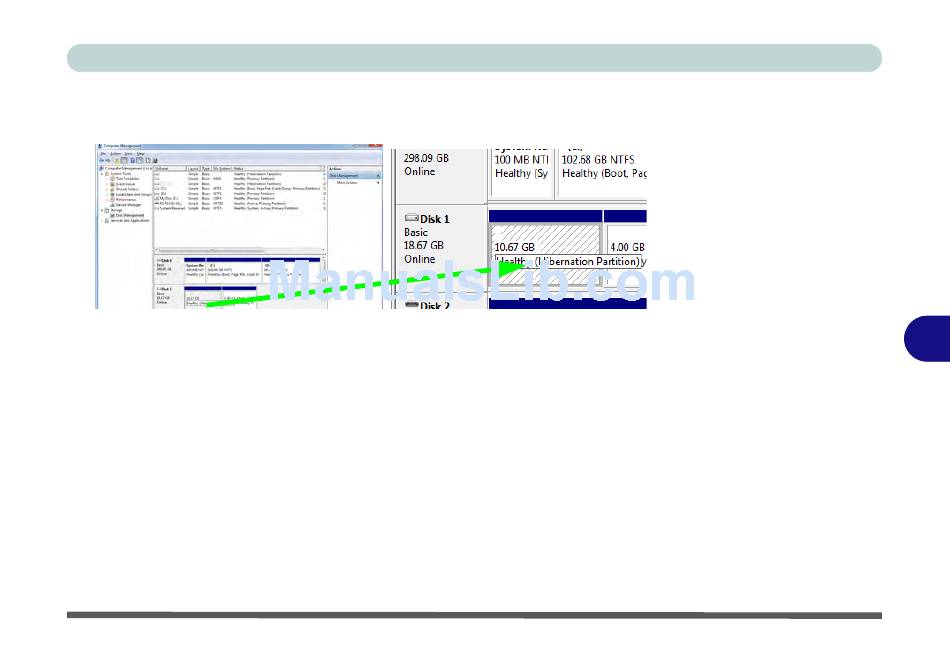The height and width of the screenshot is (669, 950).
Task: Click the horizontal scrollbar under the volume list
Action: pyautogui.click(x=239, y=250)
